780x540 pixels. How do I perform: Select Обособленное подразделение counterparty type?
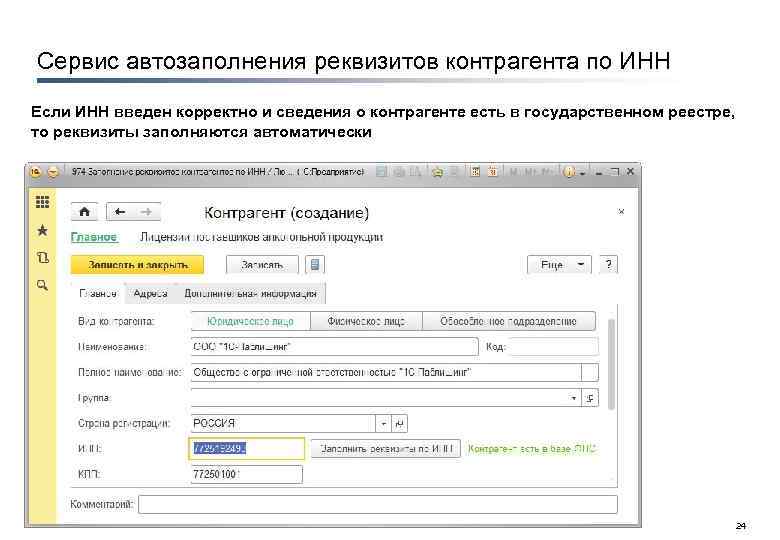508,321
